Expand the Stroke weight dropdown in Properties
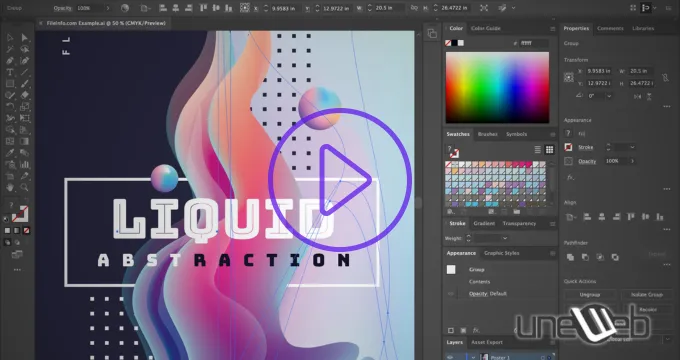This screenshot has height=360, width=680. click(632, 147)
